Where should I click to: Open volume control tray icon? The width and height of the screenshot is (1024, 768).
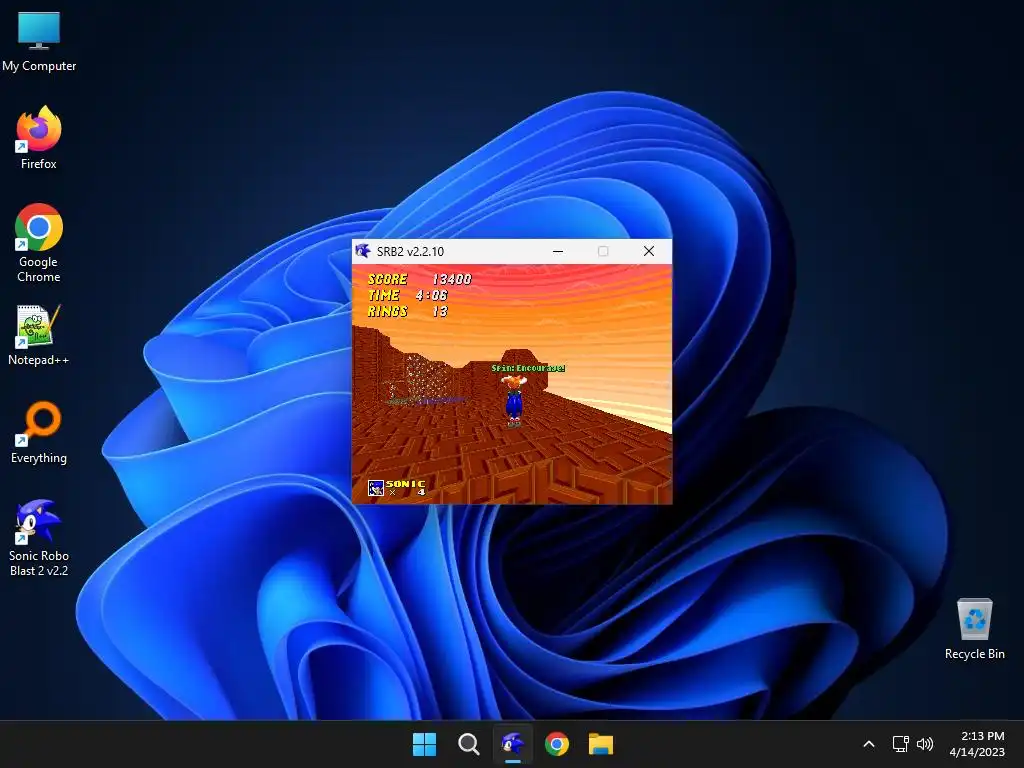925,744
